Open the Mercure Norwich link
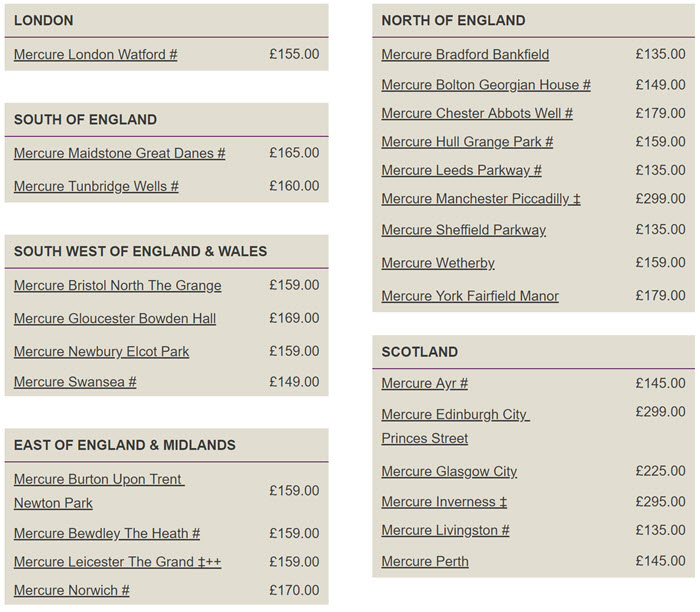The image size is (700, 612). 71,590
